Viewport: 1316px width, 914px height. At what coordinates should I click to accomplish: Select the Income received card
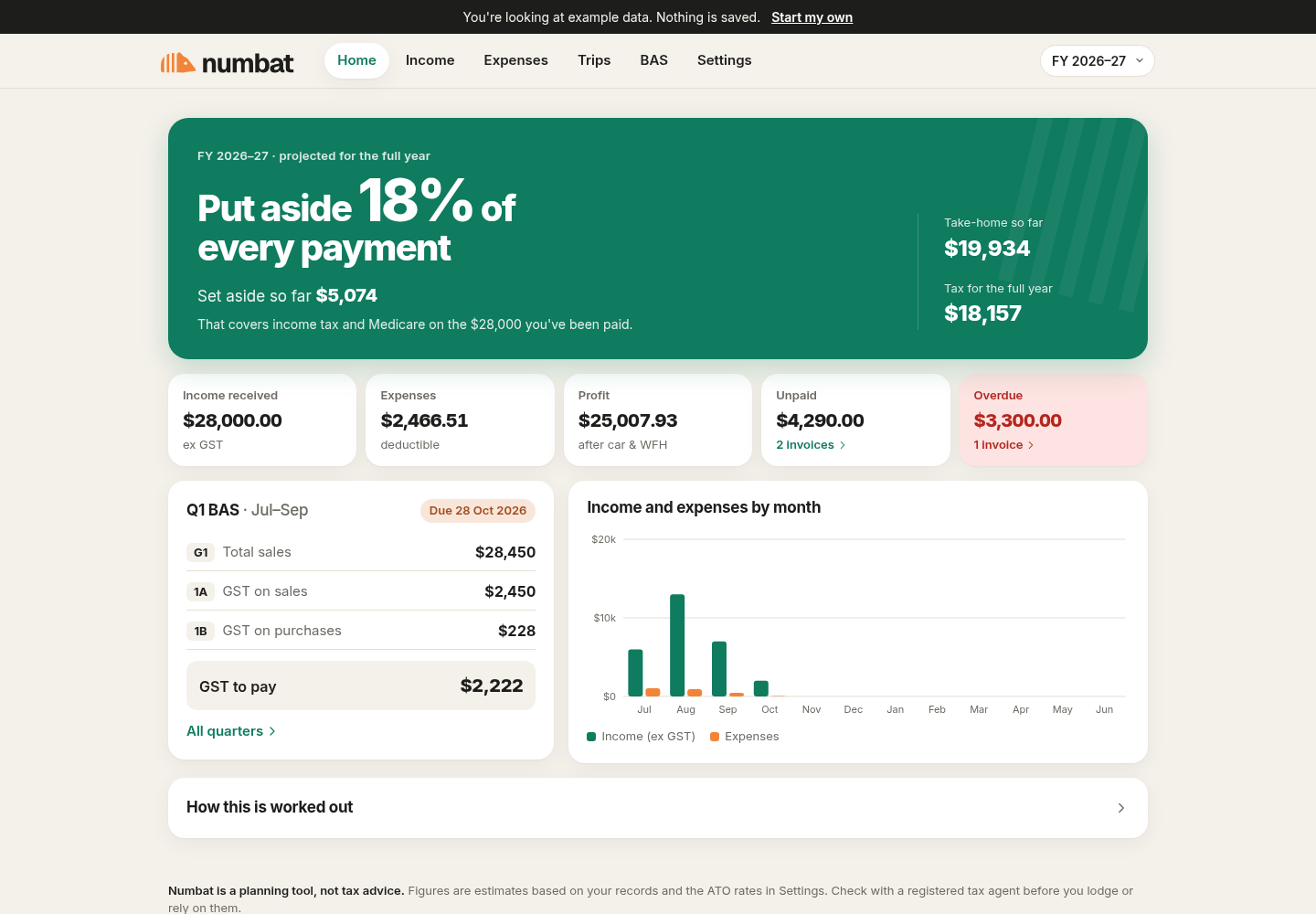click(x=262, y=420)
